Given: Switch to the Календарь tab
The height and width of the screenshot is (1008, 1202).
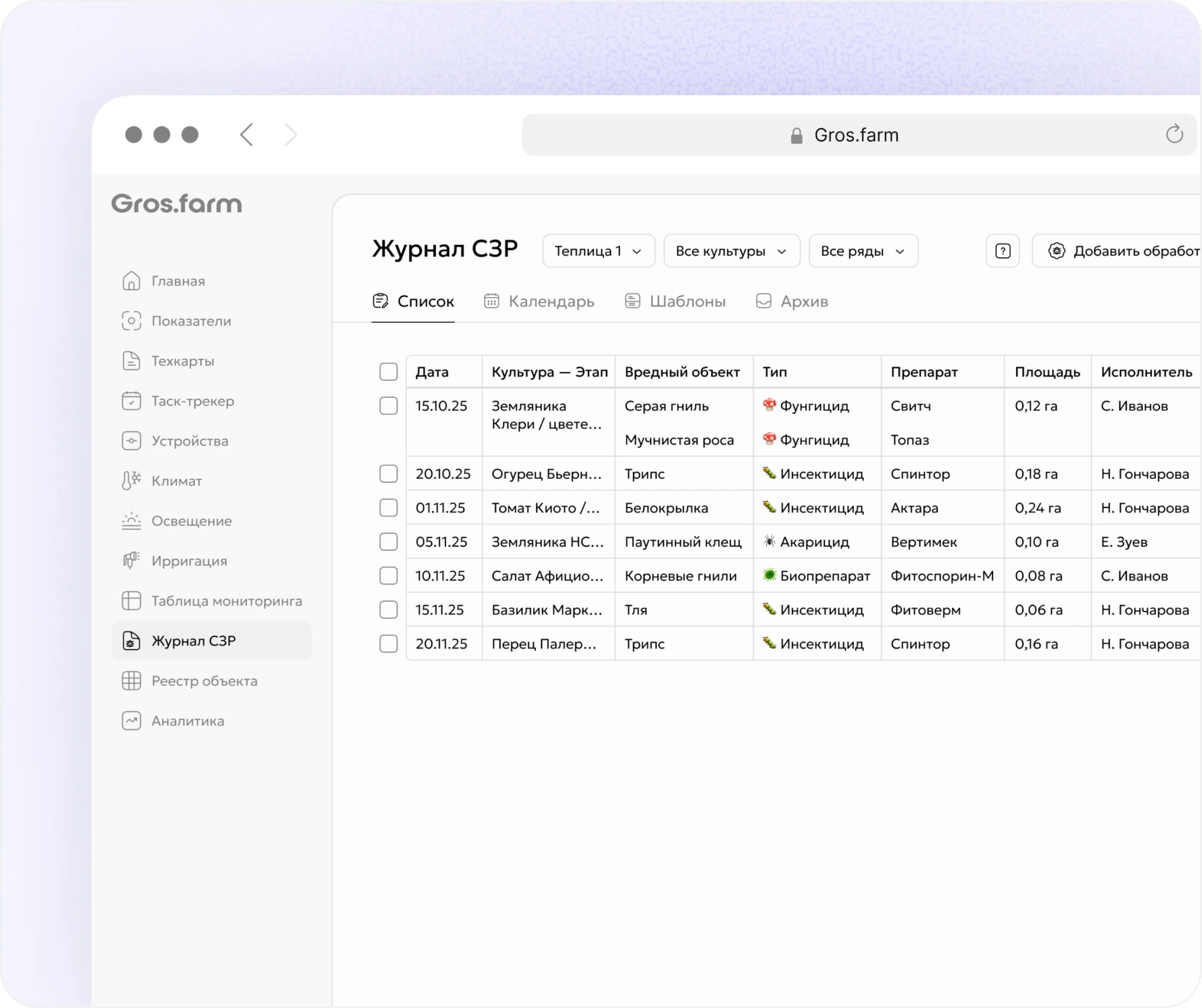Looking at the screenshot, I should [x=539, y=301].
